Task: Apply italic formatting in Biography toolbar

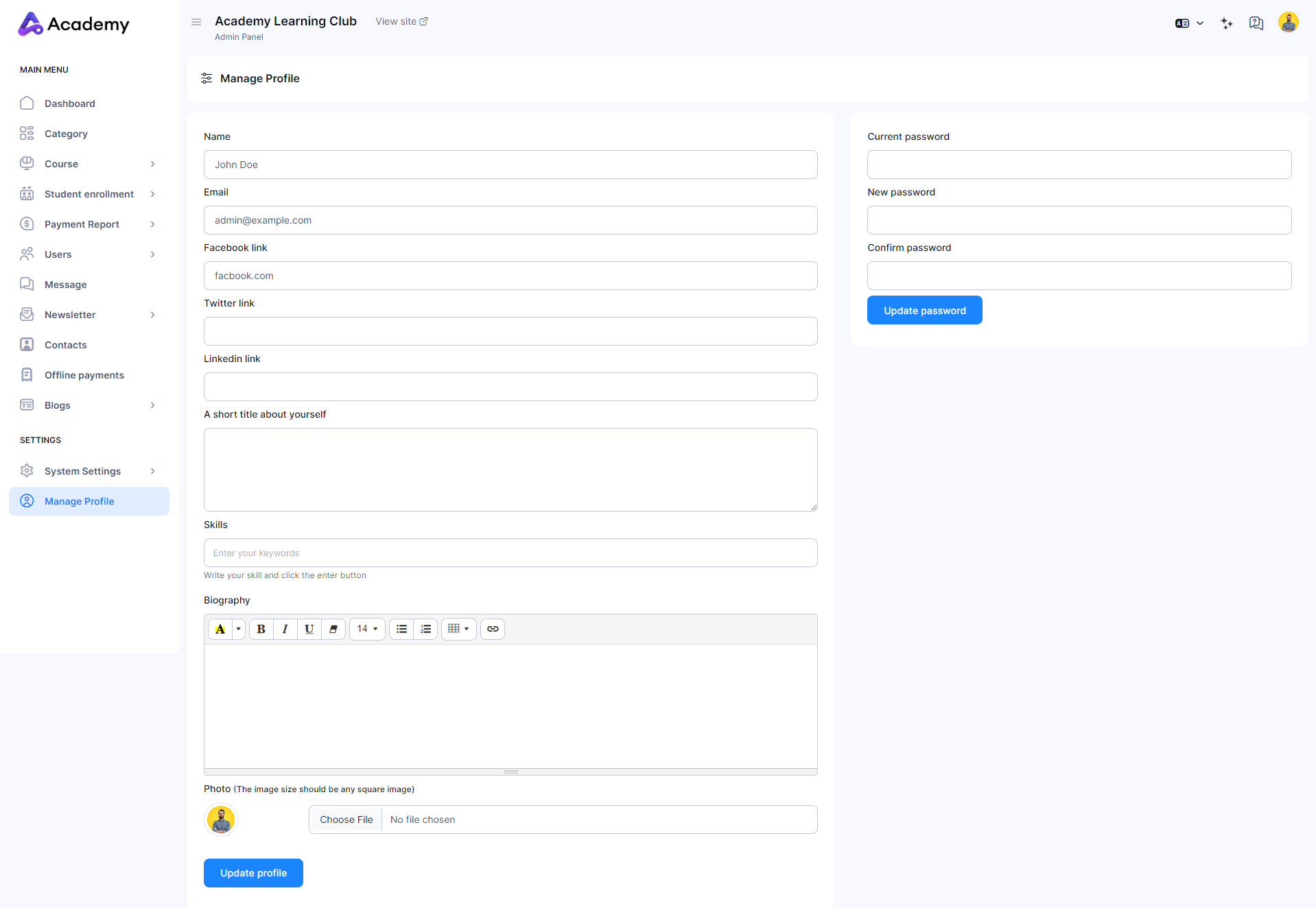Action: tap(285, 629)
